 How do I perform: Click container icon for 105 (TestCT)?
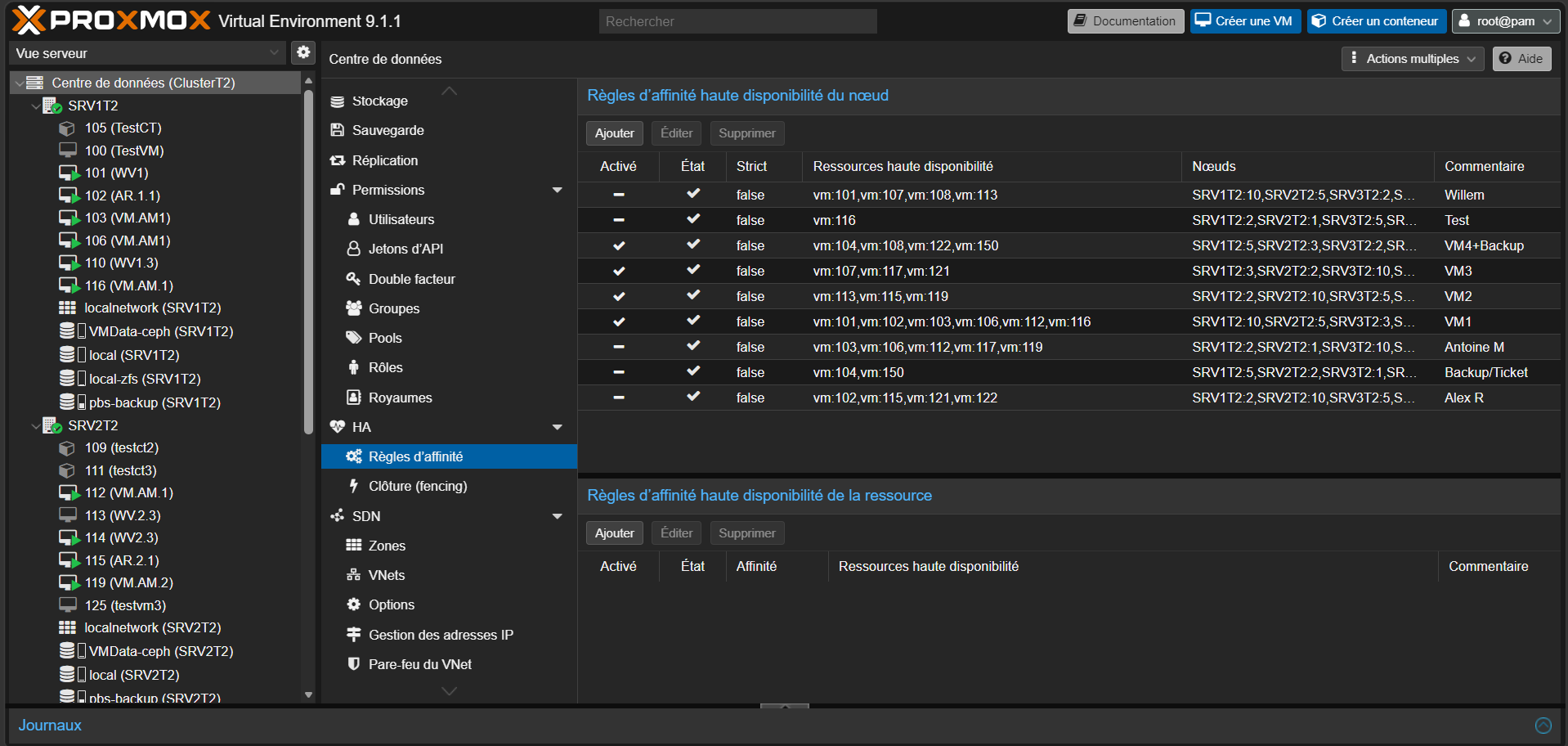point(67,128)
